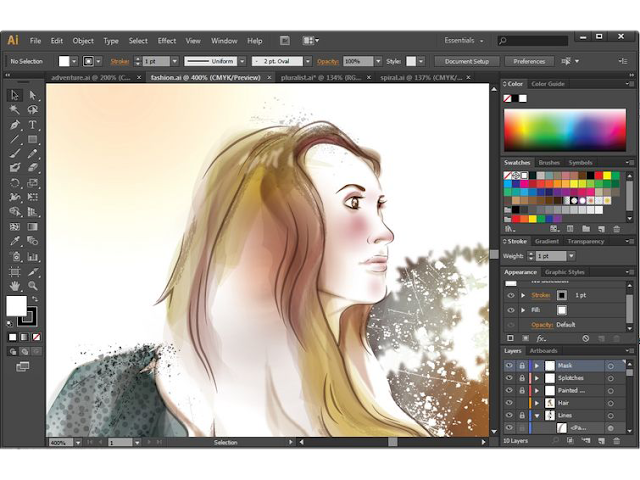Click the Add New Effect fx icon
This screenshot has width=640, height=480.
click(x=539, y=338)
